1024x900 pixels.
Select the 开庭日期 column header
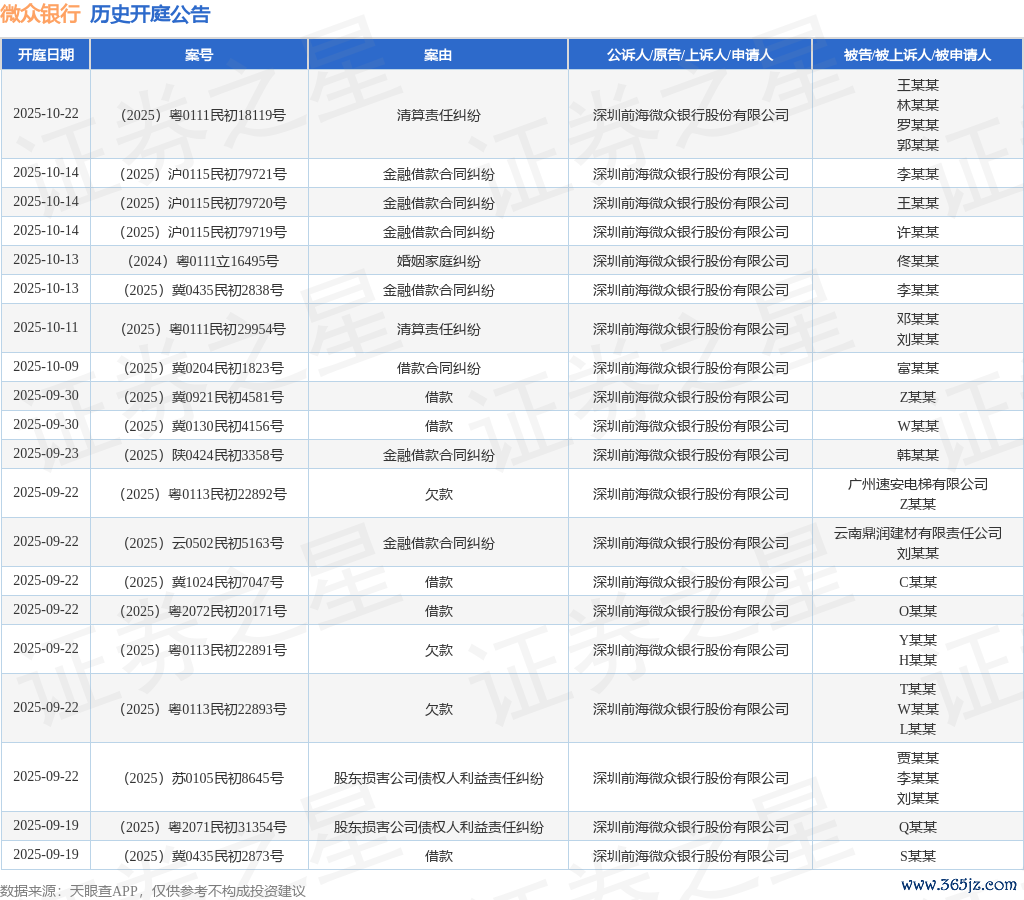45,55
